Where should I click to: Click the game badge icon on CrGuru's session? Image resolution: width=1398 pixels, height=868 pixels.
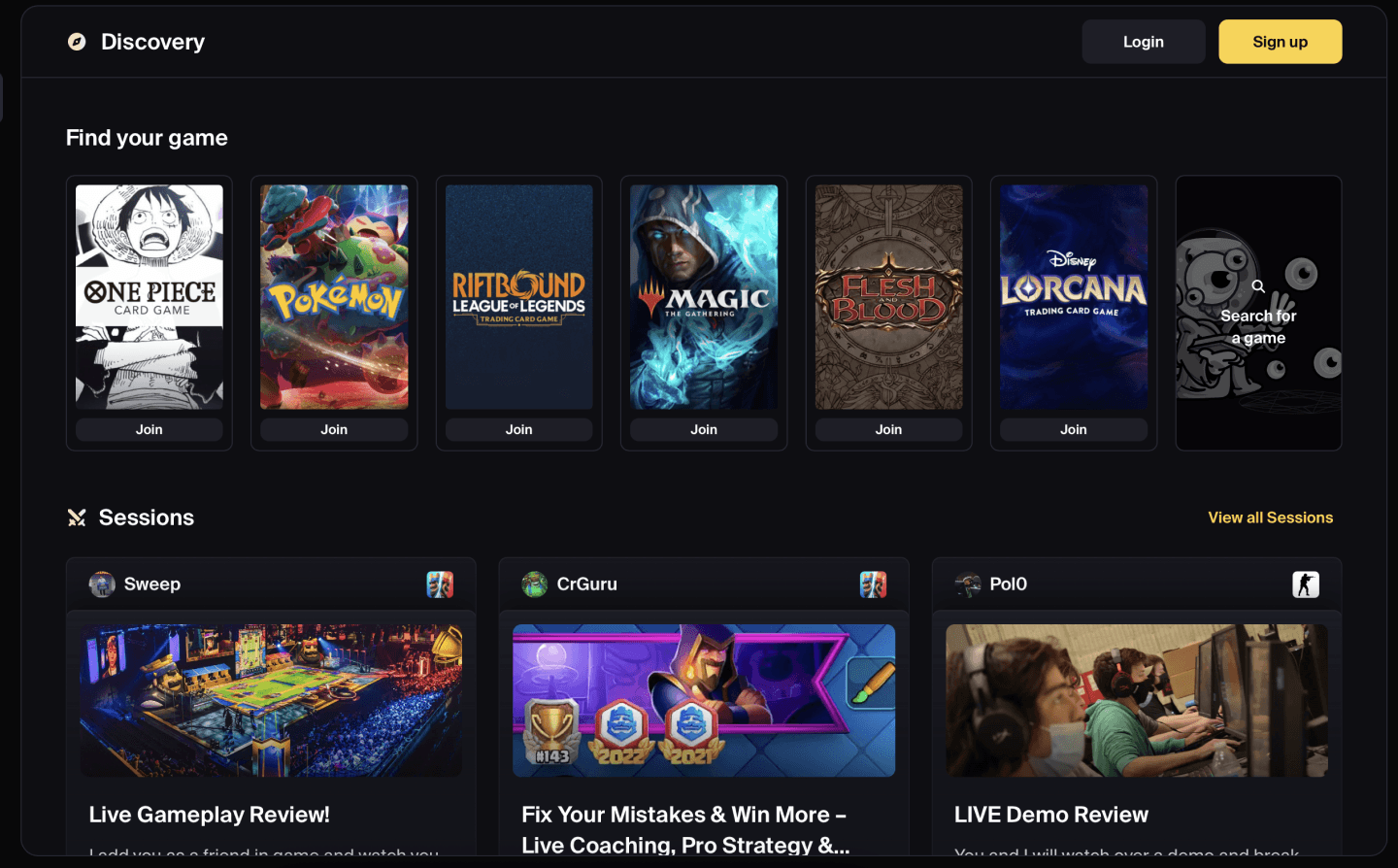[873, 584]
